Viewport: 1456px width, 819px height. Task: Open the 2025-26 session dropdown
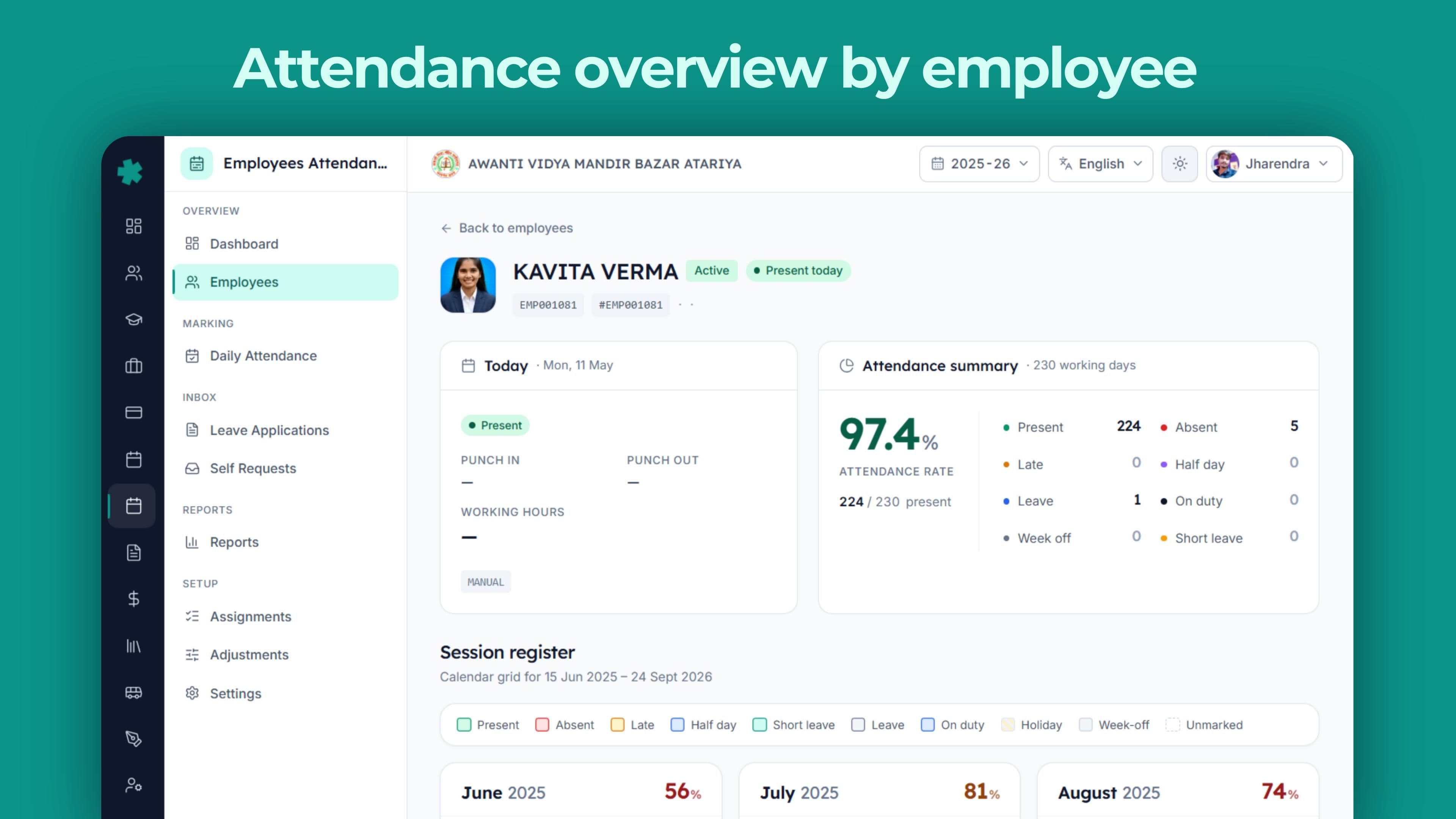click(979, 164)
